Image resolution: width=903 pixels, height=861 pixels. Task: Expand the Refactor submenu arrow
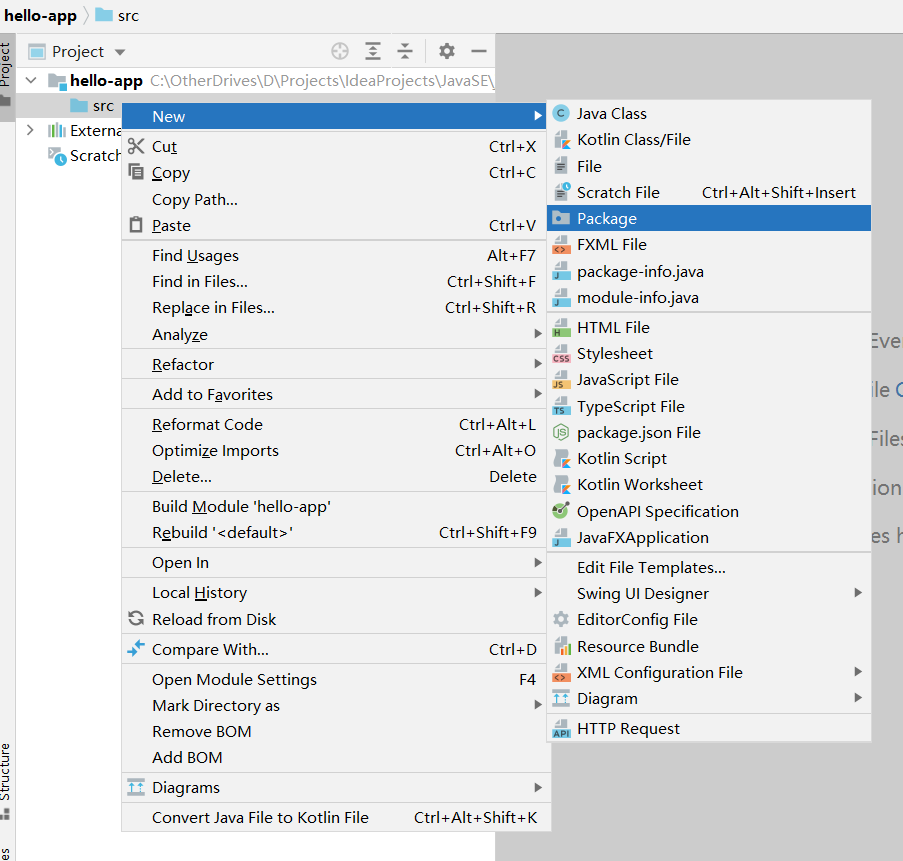click(538, 363)
